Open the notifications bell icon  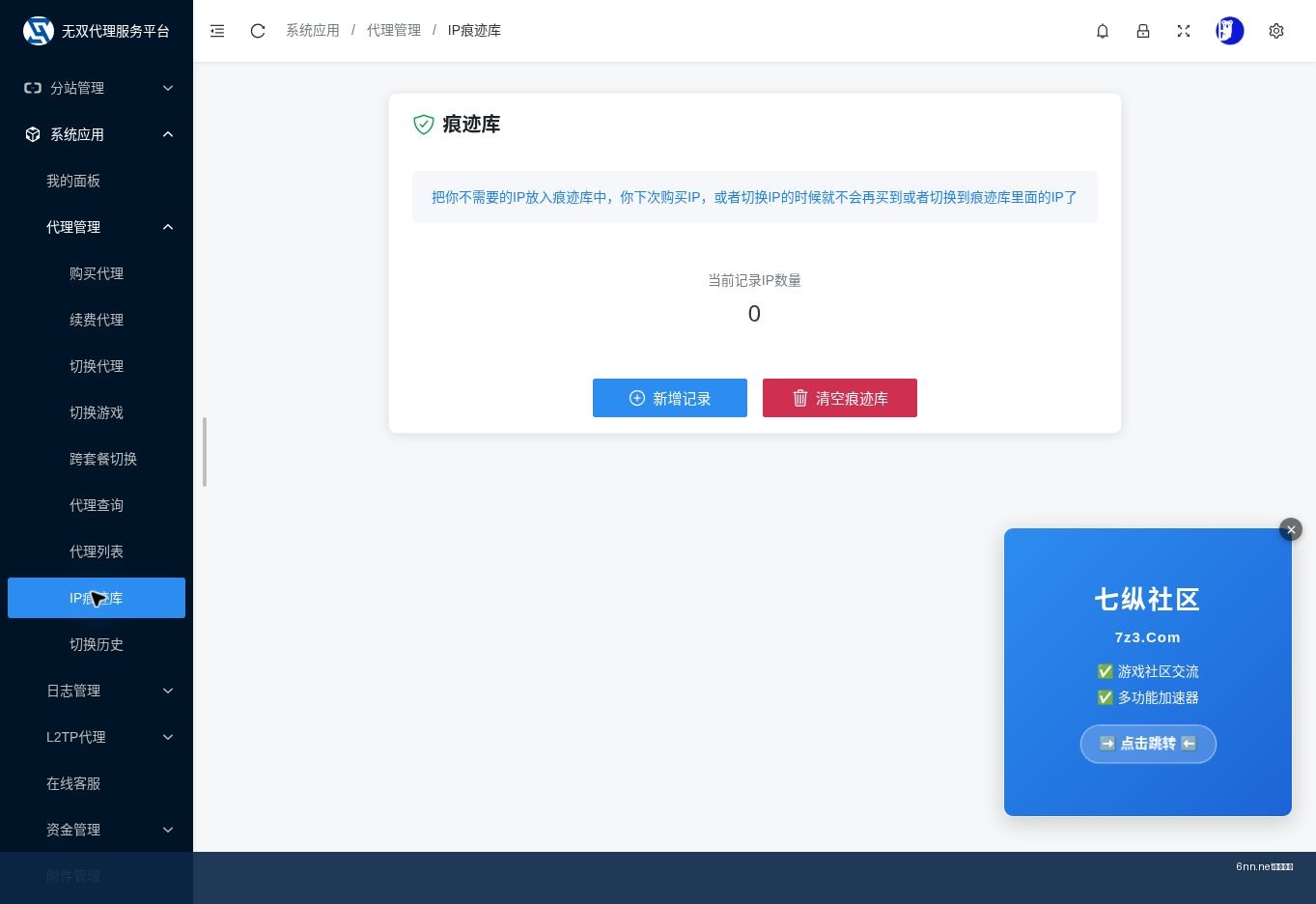[x=1103, y=31]
